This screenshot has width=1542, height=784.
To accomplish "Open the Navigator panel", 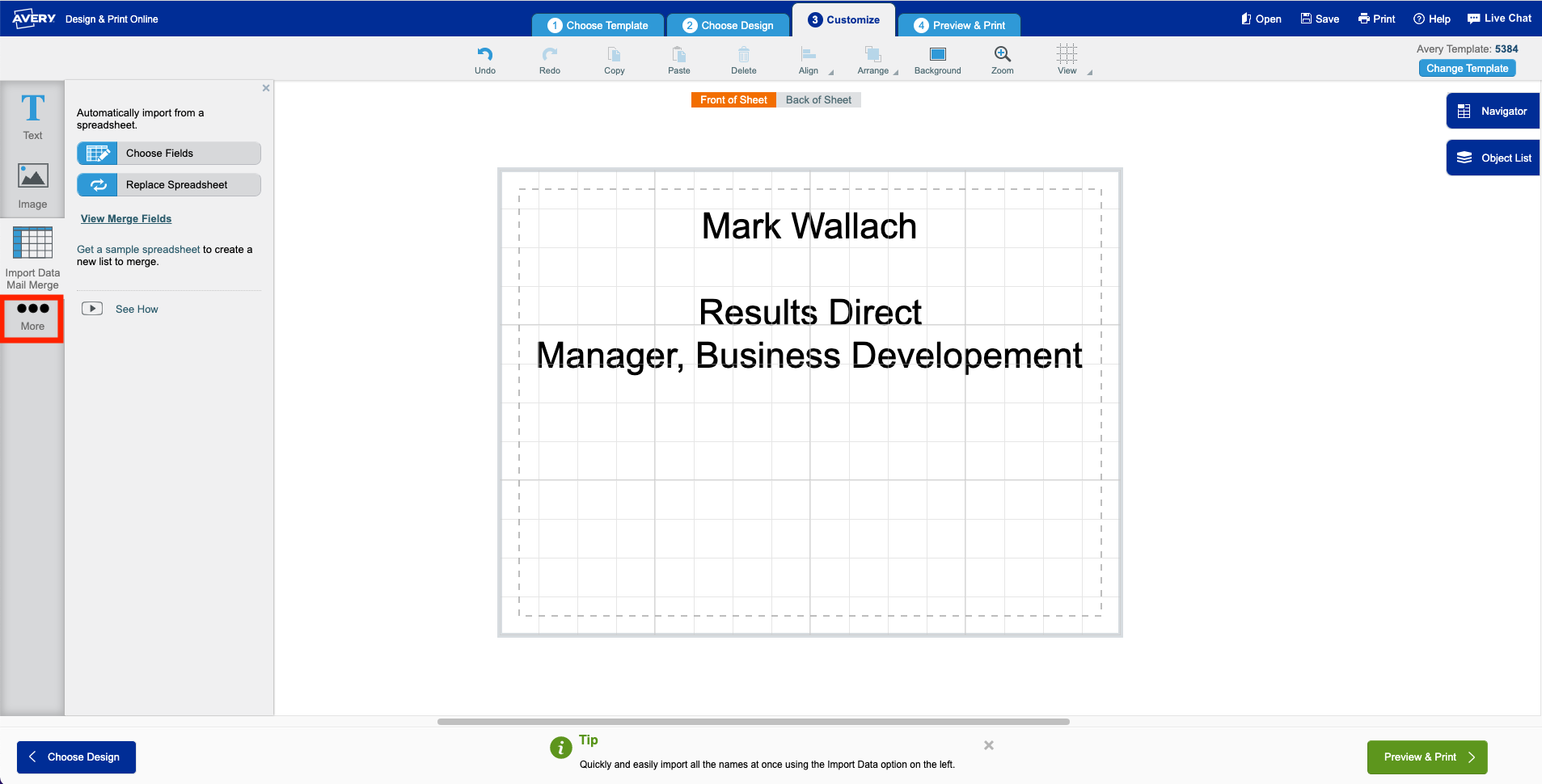I will 1493,112.
